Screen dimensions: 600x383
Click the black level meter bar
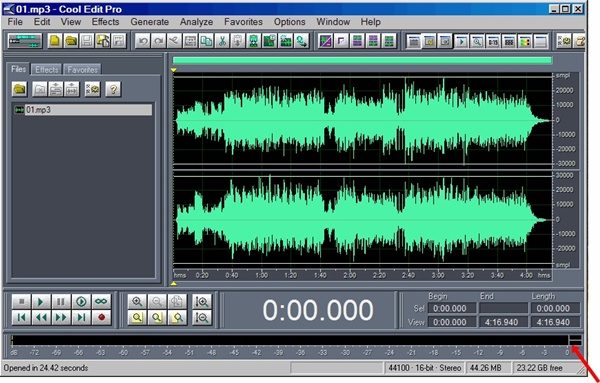[x=290, y=340]
